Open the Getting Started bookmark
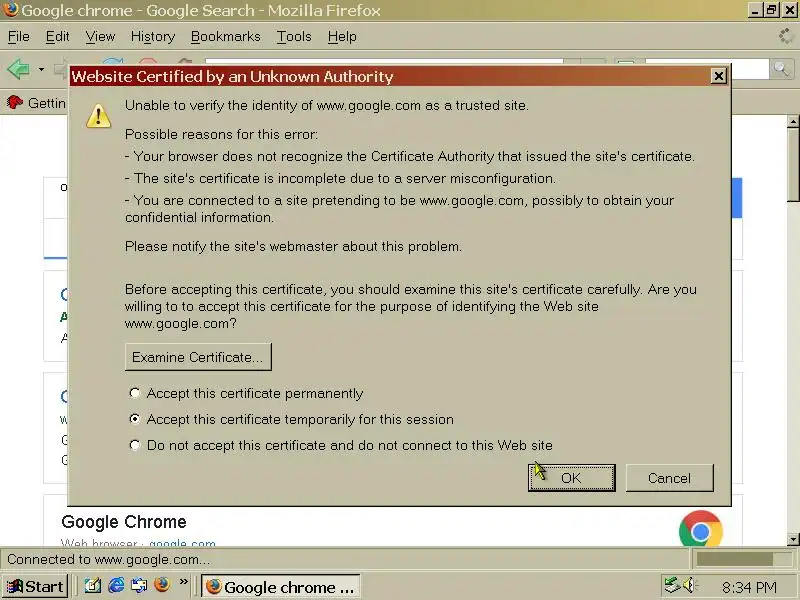The width and height of the screenshot is (800, 600). [36, 103]
